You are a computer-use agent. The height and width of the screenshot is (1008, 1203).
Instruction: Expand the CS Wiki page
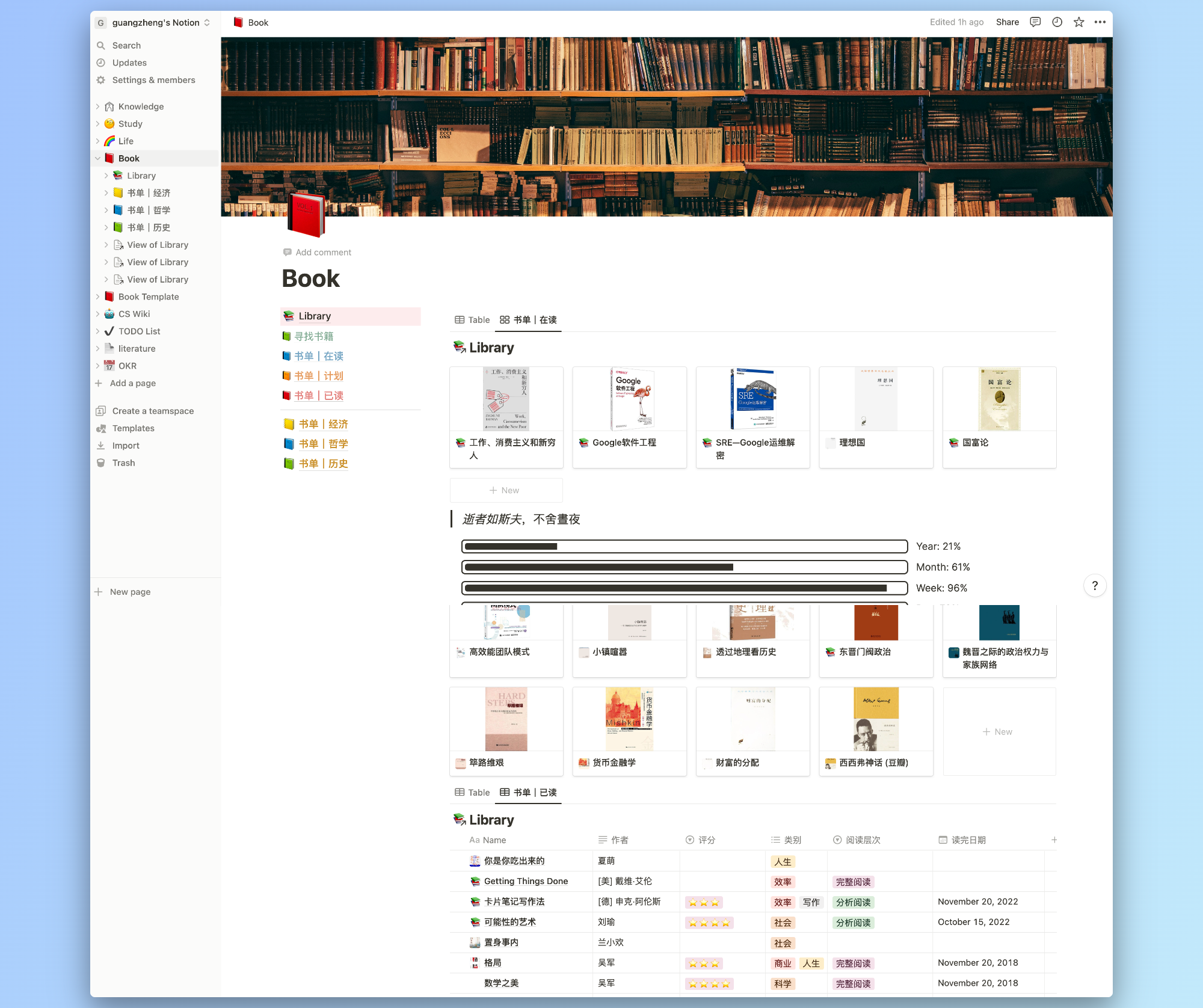[x=97, y=314]
